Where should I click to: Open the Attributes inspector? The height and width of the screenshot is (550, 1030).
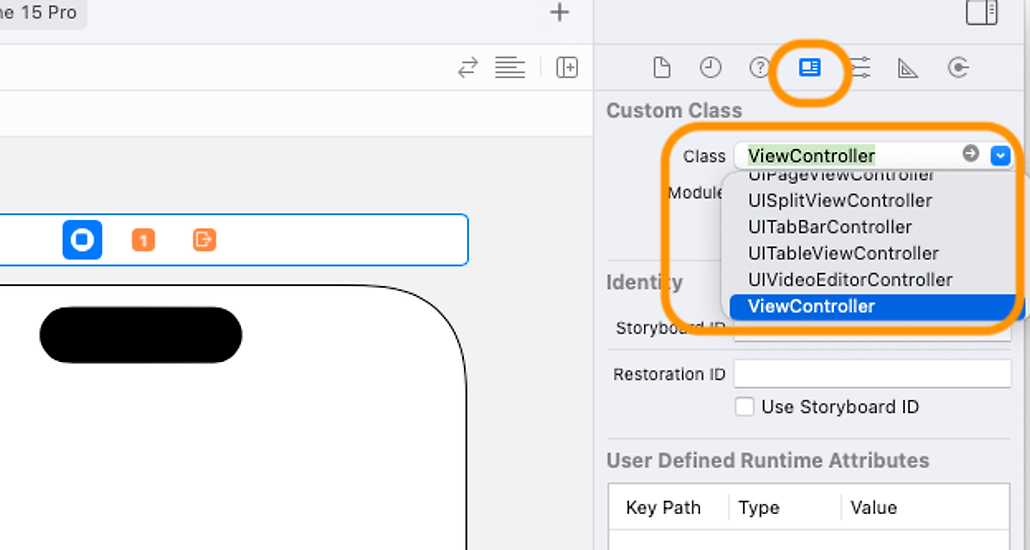(x=859, y=68)
